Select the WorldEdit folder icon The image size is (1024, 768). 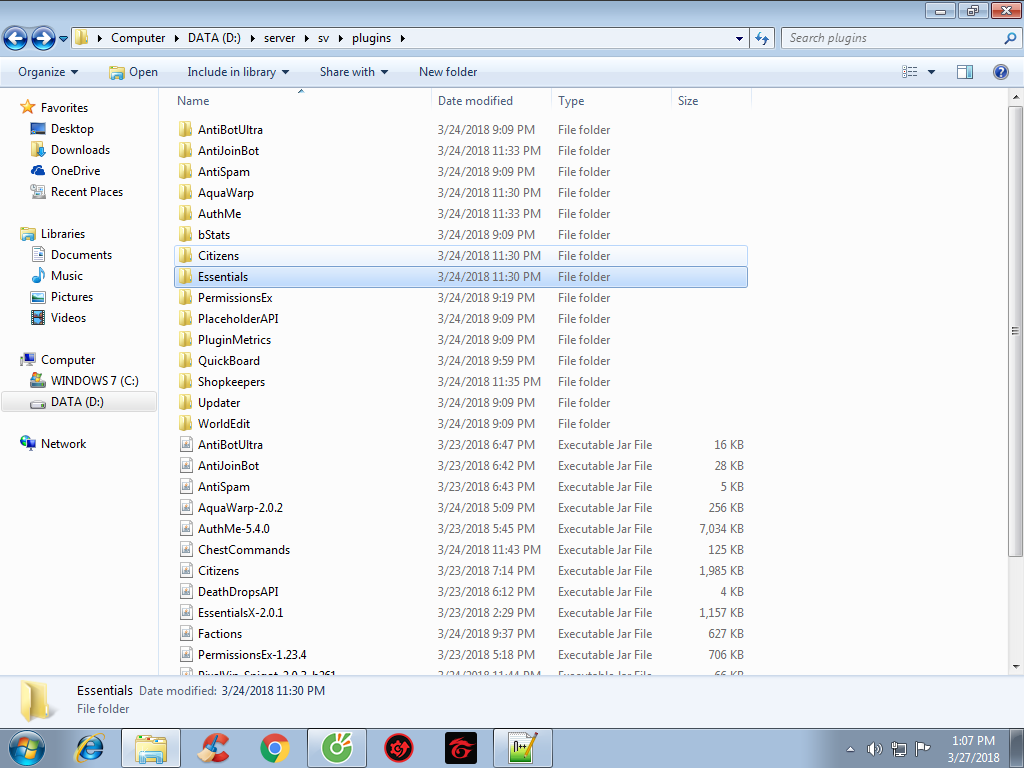click(186, 423)
